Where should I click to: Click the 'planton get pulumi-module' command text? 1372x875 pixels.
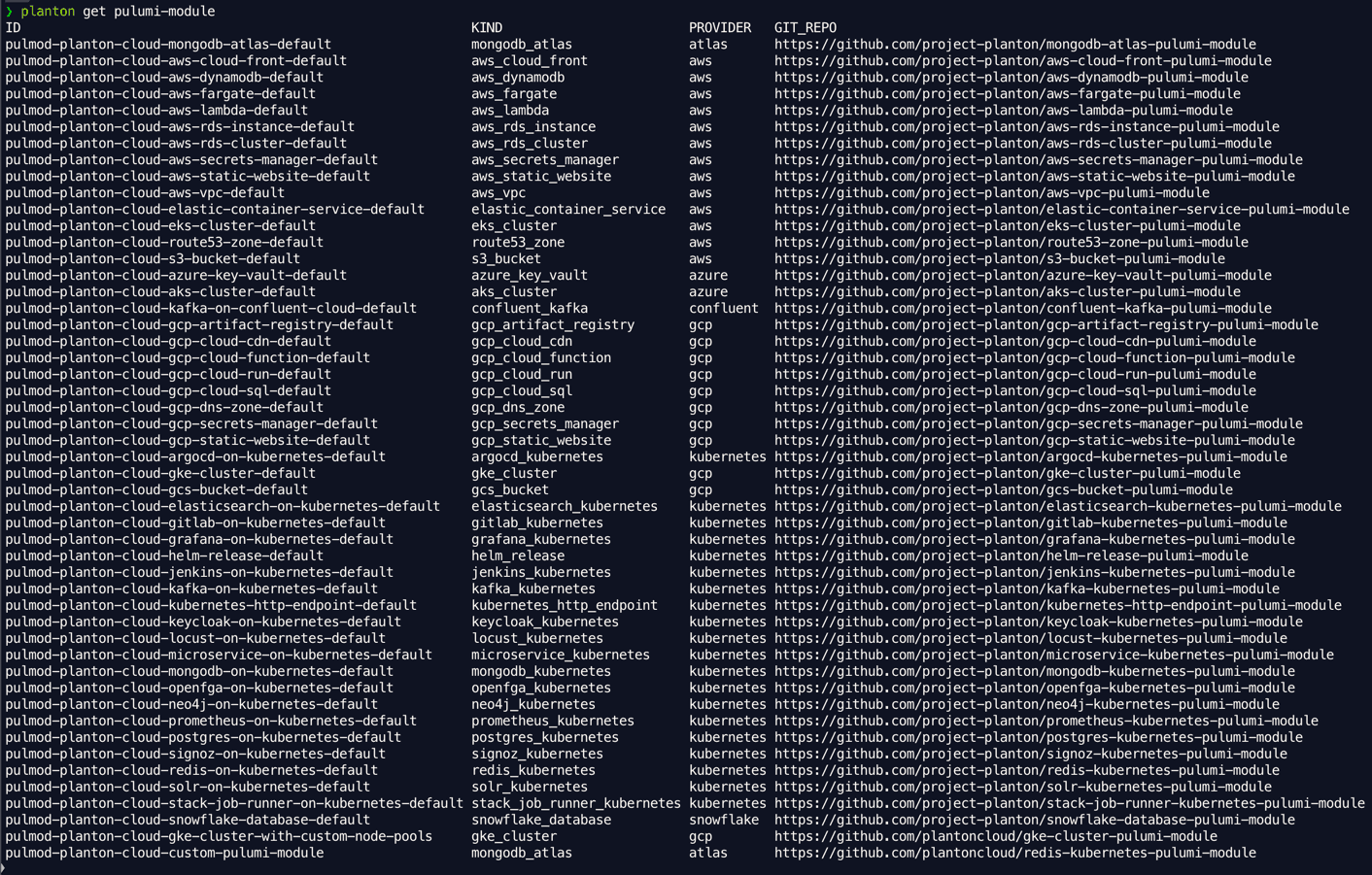(x=119, y=11)
